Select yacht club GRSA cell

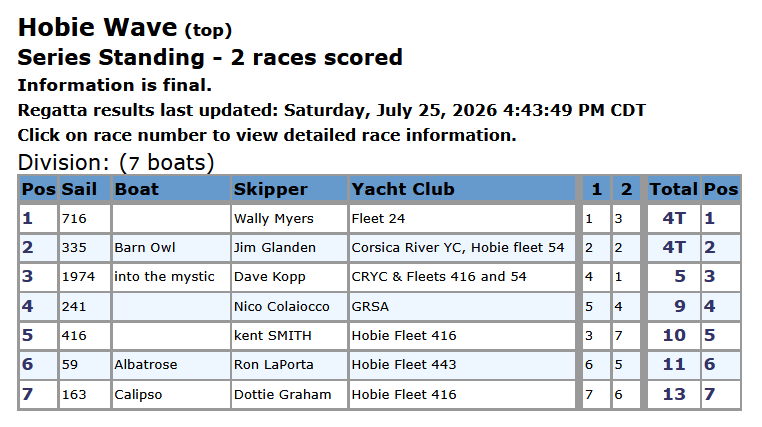tap(462, 307)
